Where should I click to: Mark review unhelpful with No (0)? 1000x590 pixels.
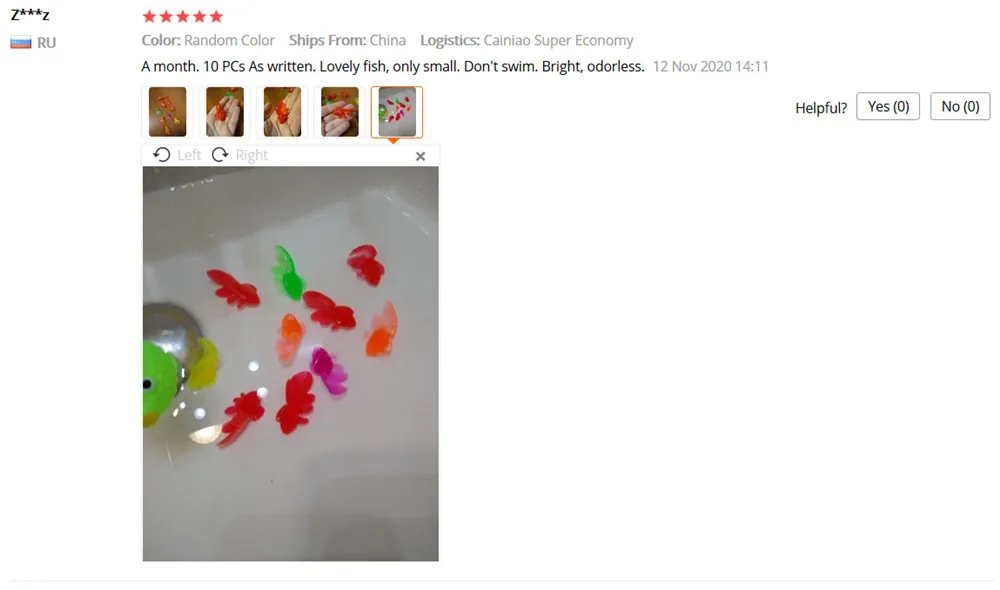pos(960,107)
